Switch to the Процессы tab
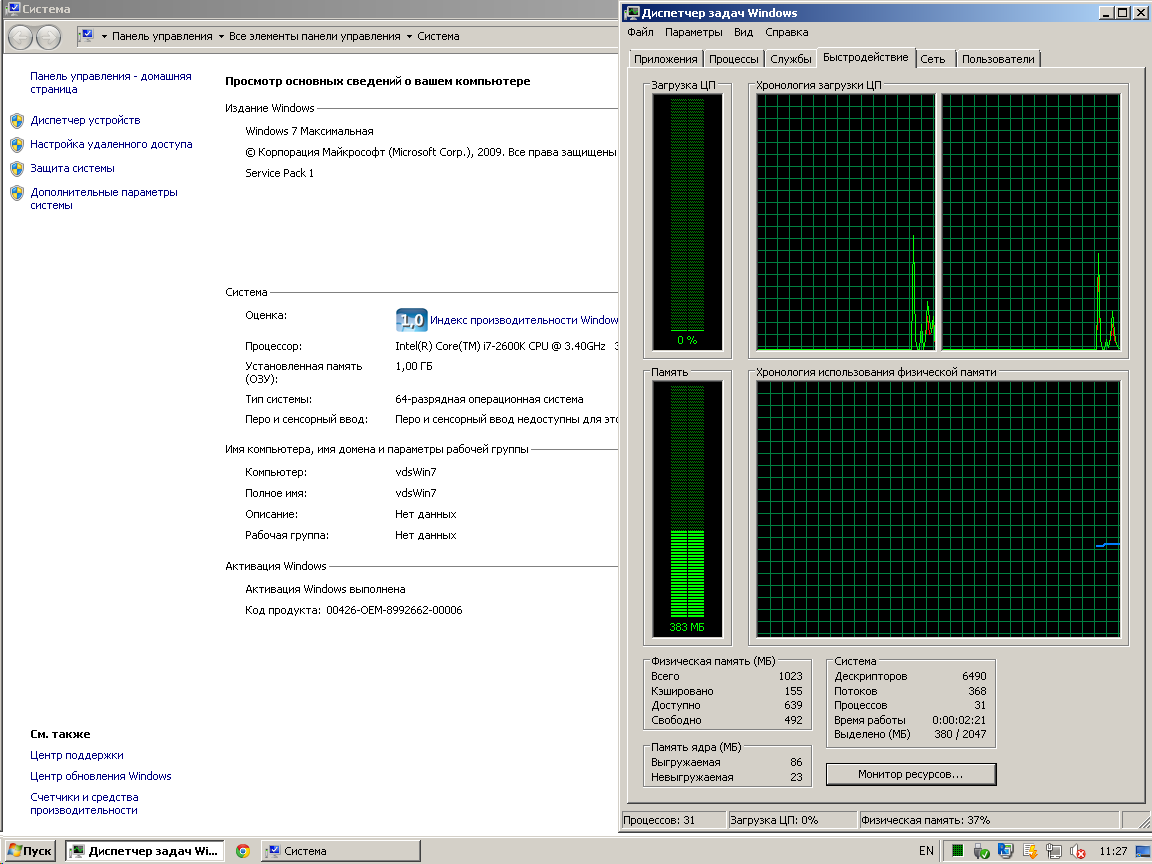This screenshot has width=1152, height=864. click(x=733, y=59)
